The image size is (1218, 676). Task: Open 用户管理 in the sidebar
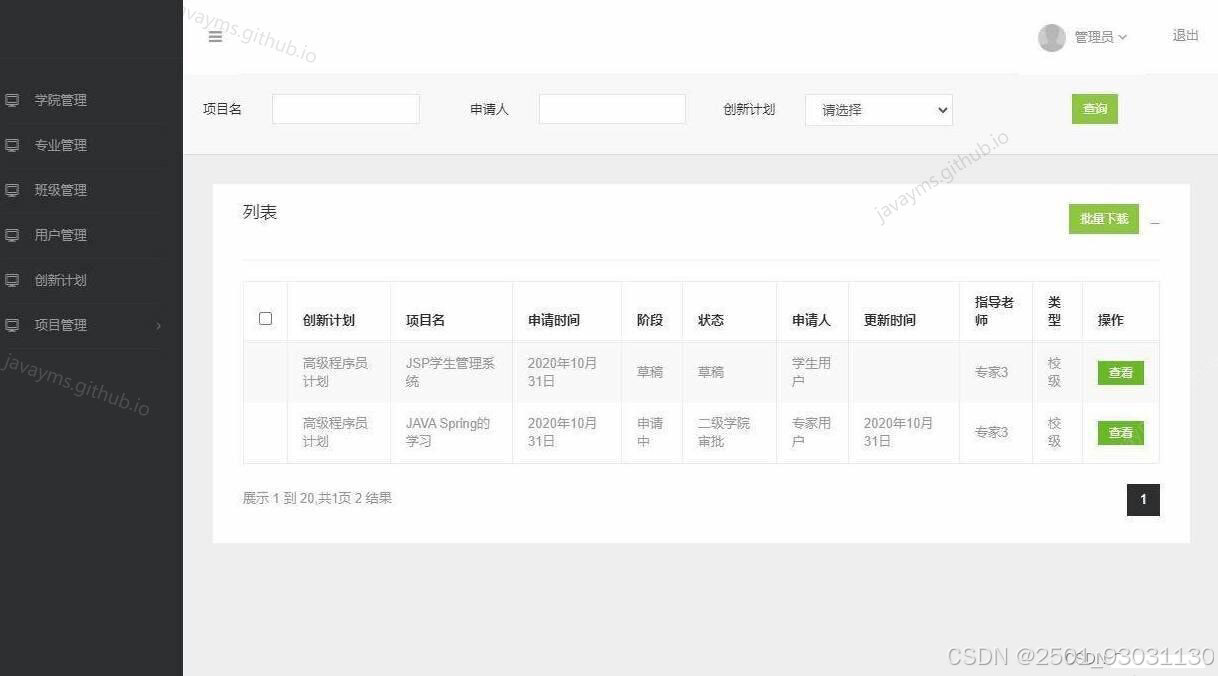coord(61,235)
